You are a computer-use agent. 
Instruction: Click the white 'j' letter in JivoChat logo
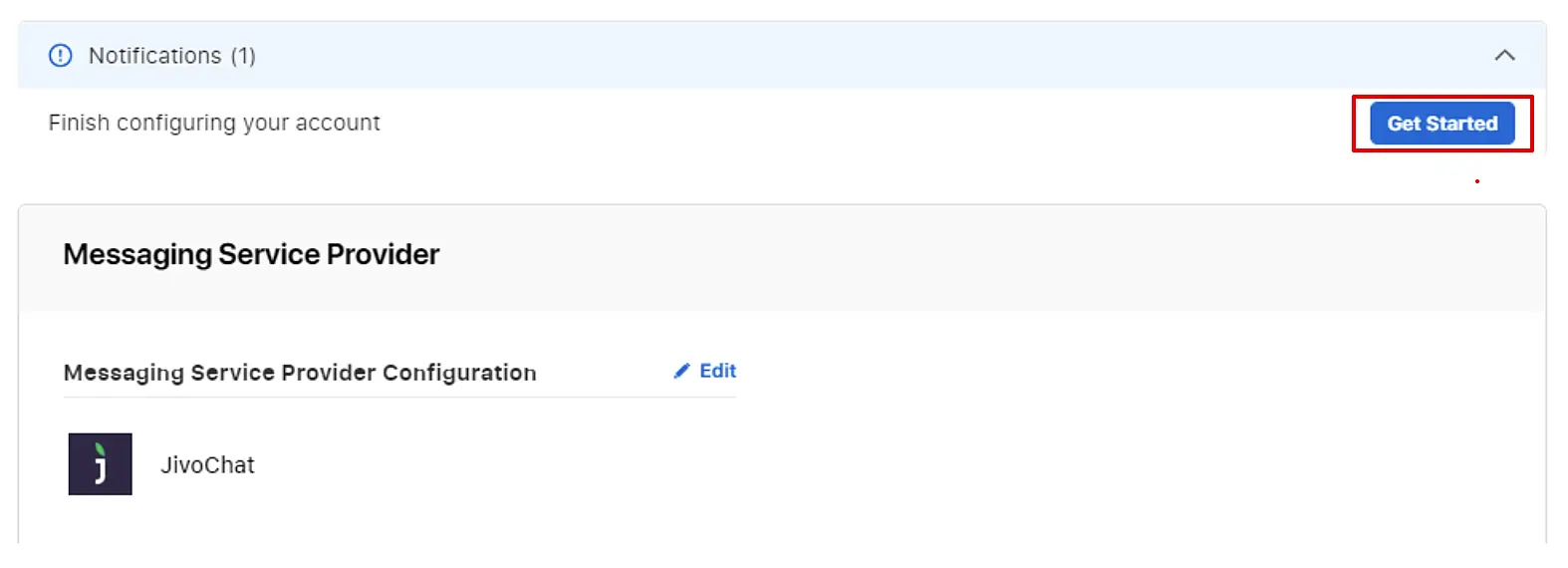pos(101,469)
